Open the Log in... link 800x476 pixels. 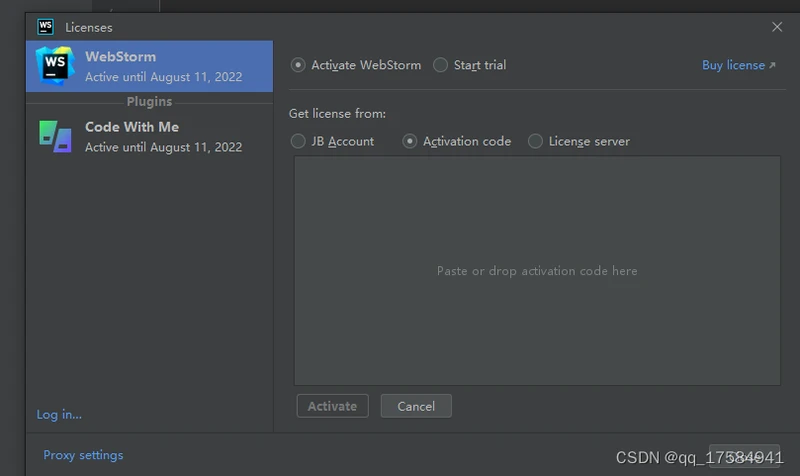point(59,414)
